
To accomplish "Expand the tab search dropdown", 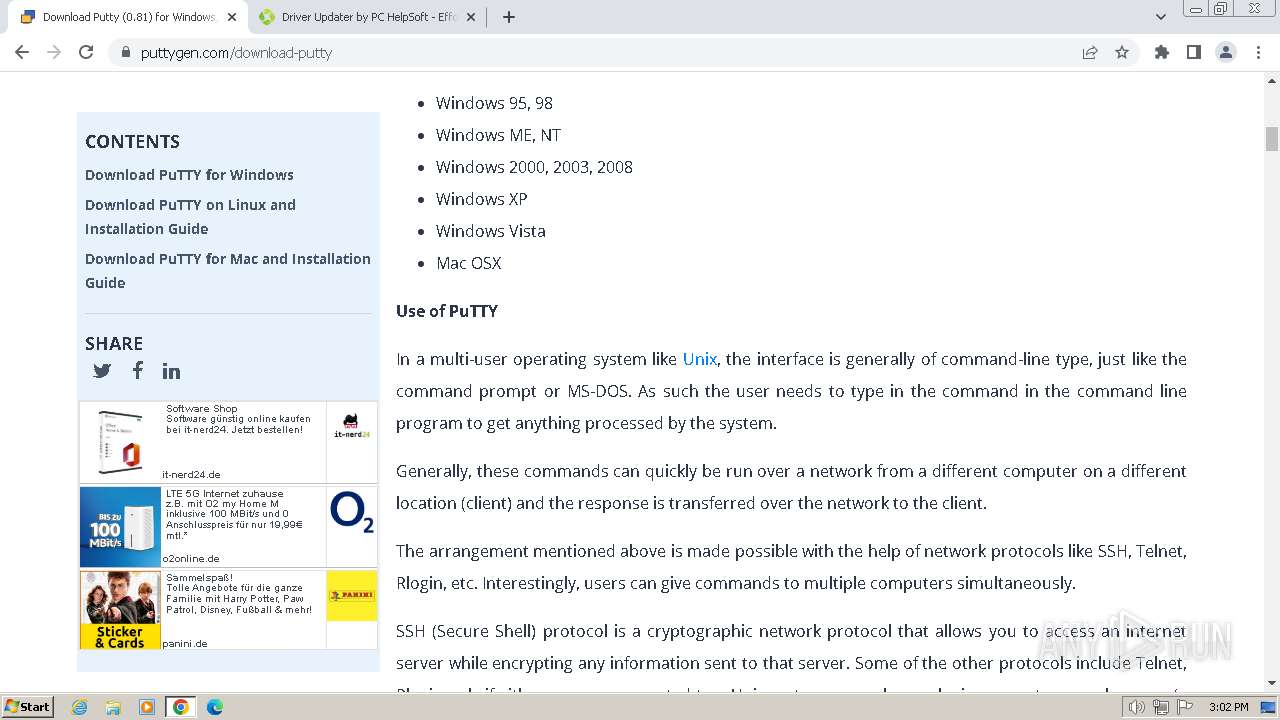I will coord(1161,17).
